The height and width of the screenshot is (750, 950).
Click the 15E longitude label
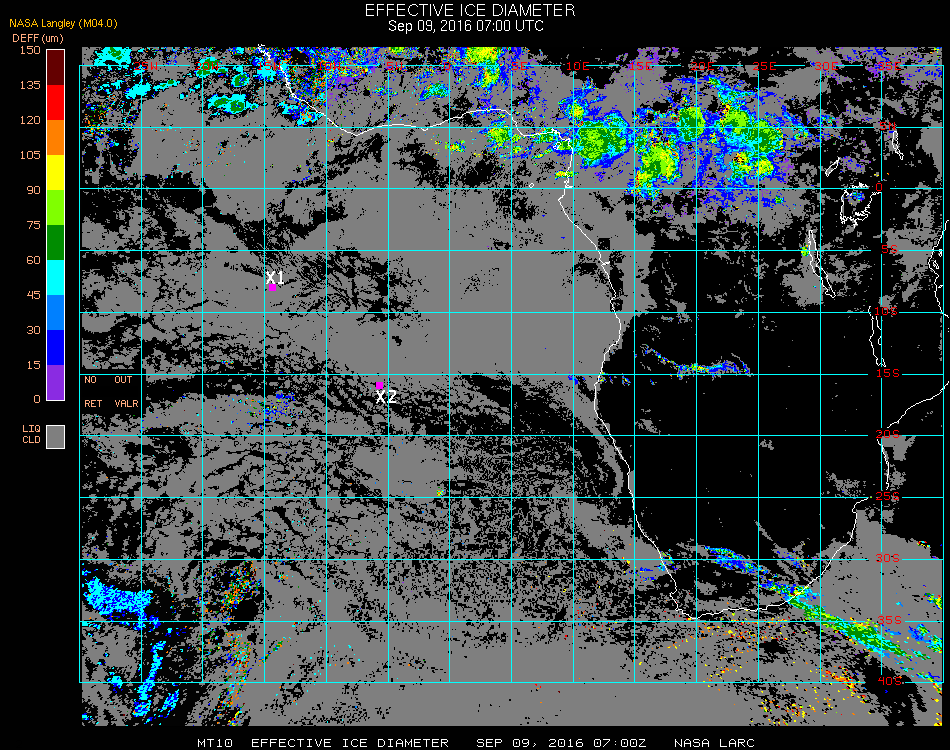click(x=640, y=66)
